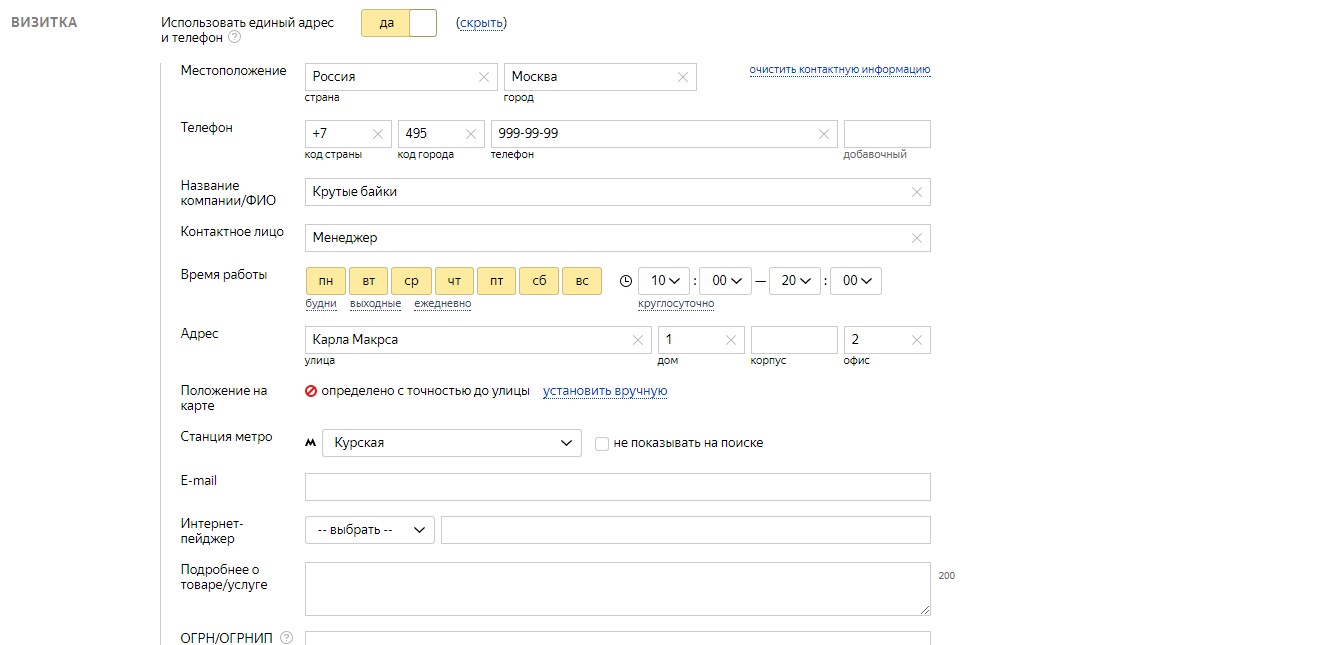Toggle the пн weekday button

point(326,281)
